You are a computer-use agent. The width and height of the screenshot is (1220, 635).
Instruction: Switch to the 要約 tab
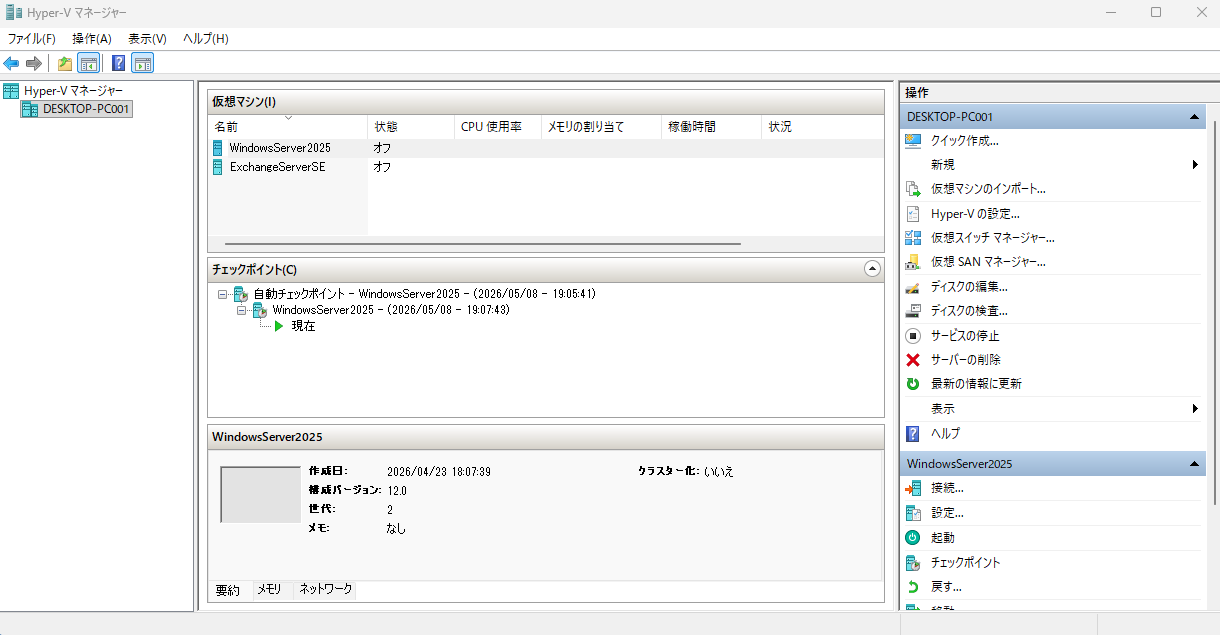click(x=228, y=590)
